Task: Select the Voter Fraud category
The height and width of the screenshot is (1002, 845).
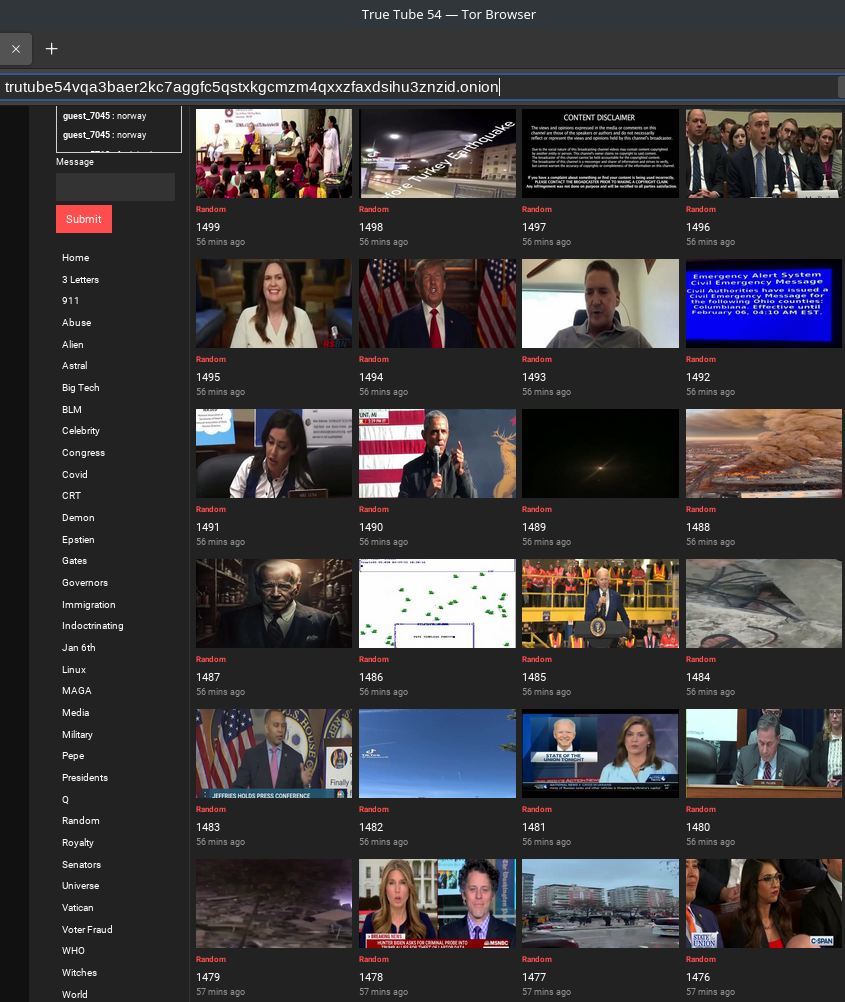Action: tap(87, 930)
